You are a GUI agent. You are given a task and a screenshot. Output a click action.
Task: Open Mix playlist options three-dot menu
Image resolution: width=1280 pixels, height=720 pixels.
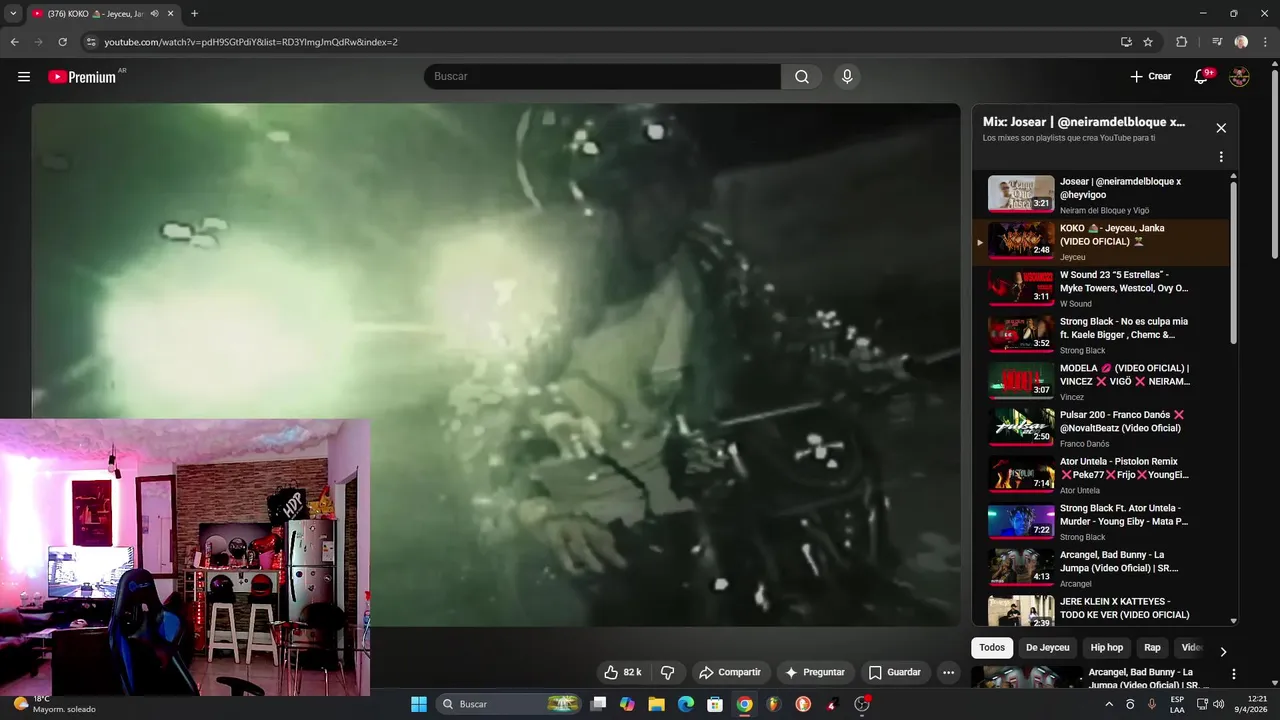pos(1221,157)
